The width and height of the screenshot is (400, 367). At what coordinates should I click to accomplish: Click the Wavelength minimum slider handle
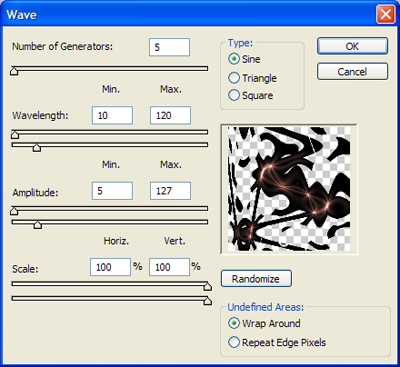pos(15,134)
